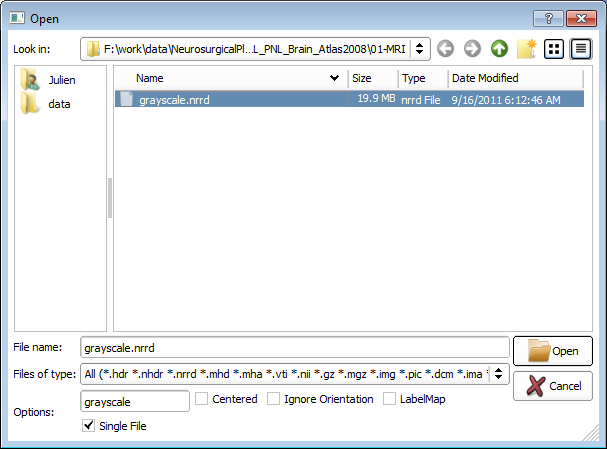Screen dimensions: 607x449
Task: Toggle the LabelMap checkbox
Action: click(390, 399)
